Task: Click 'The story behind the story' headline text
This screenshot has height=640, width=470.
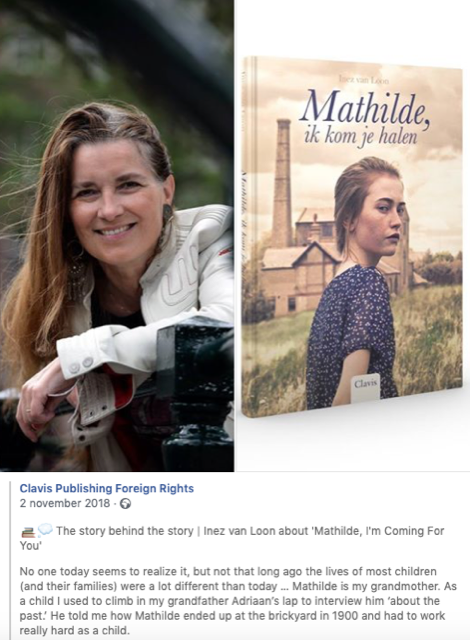Action: click(124, 531)
